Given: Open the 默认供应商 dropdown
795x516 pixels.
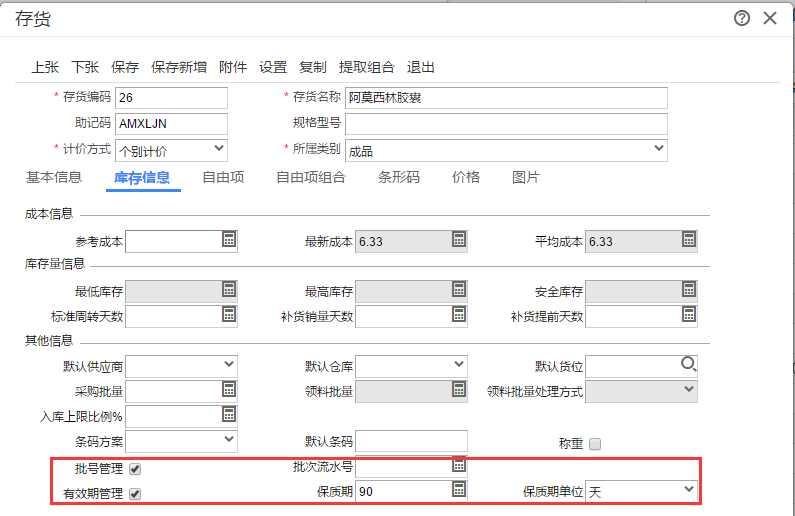Looking at the screenshot, I should (x=182, y=366).
